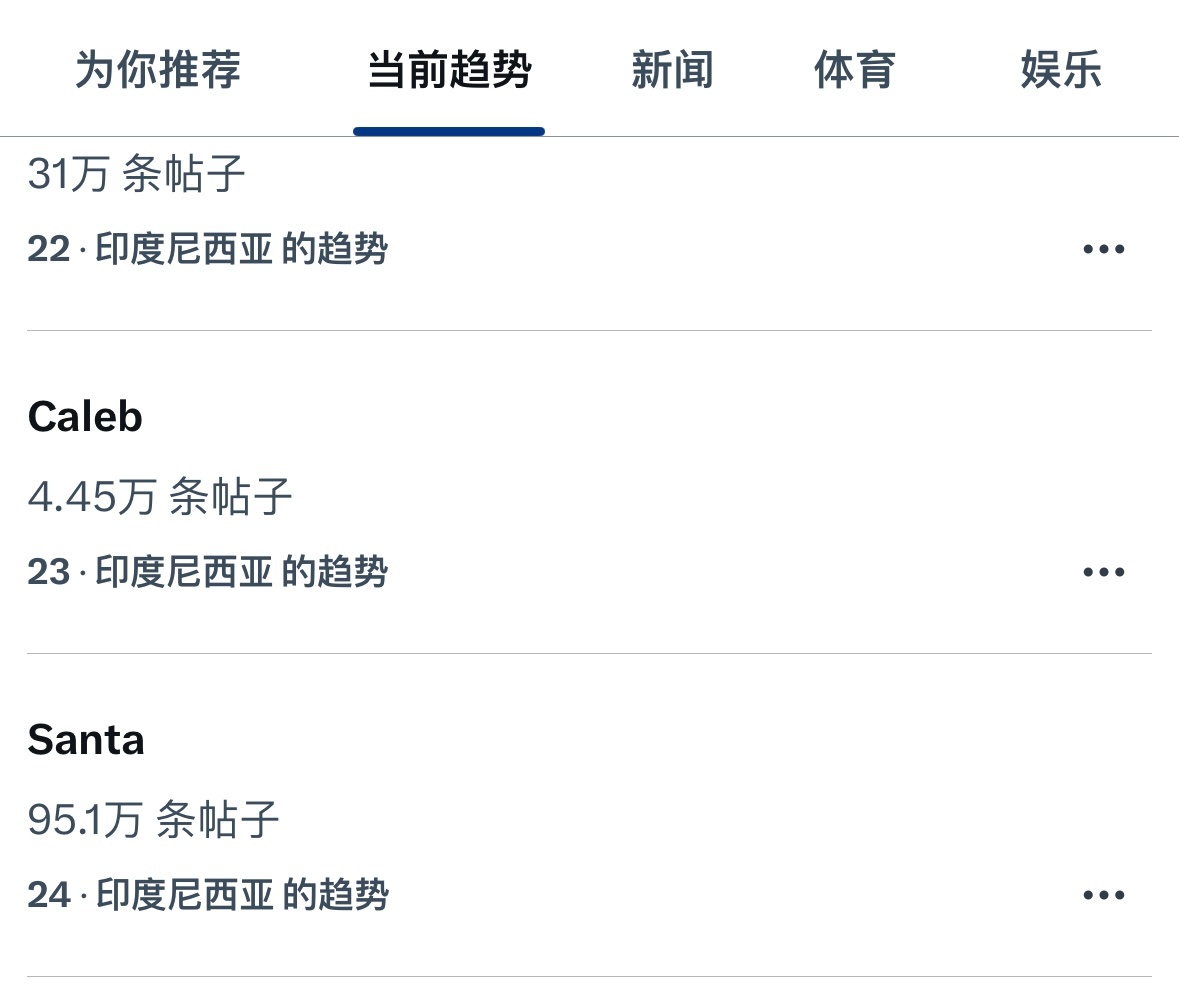Open the Caleb trending topic

tap(86, 417)
